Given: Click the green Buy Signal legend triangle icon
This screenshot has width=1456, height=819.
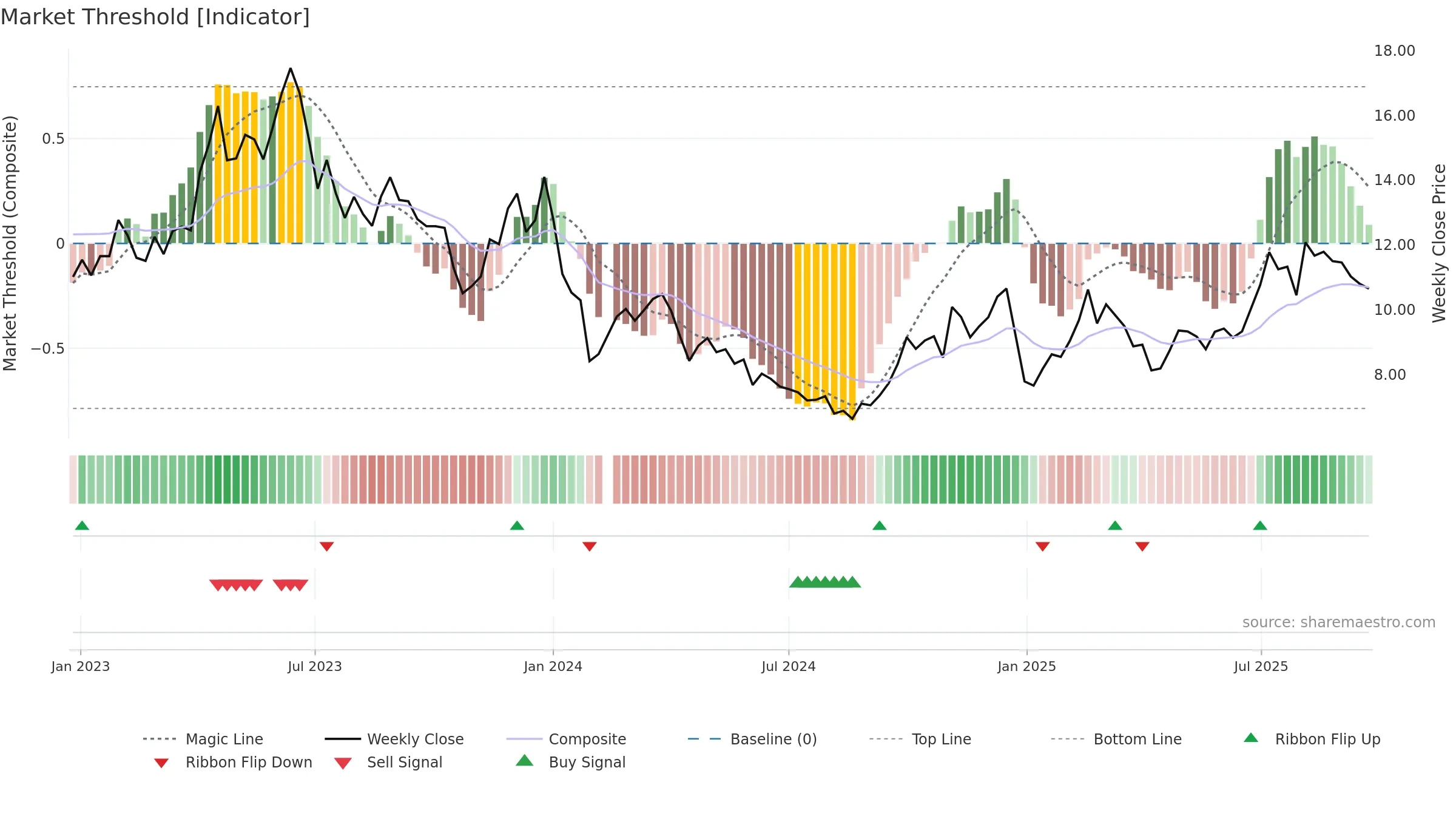Looking at the screenshot, I should [525, 760].
